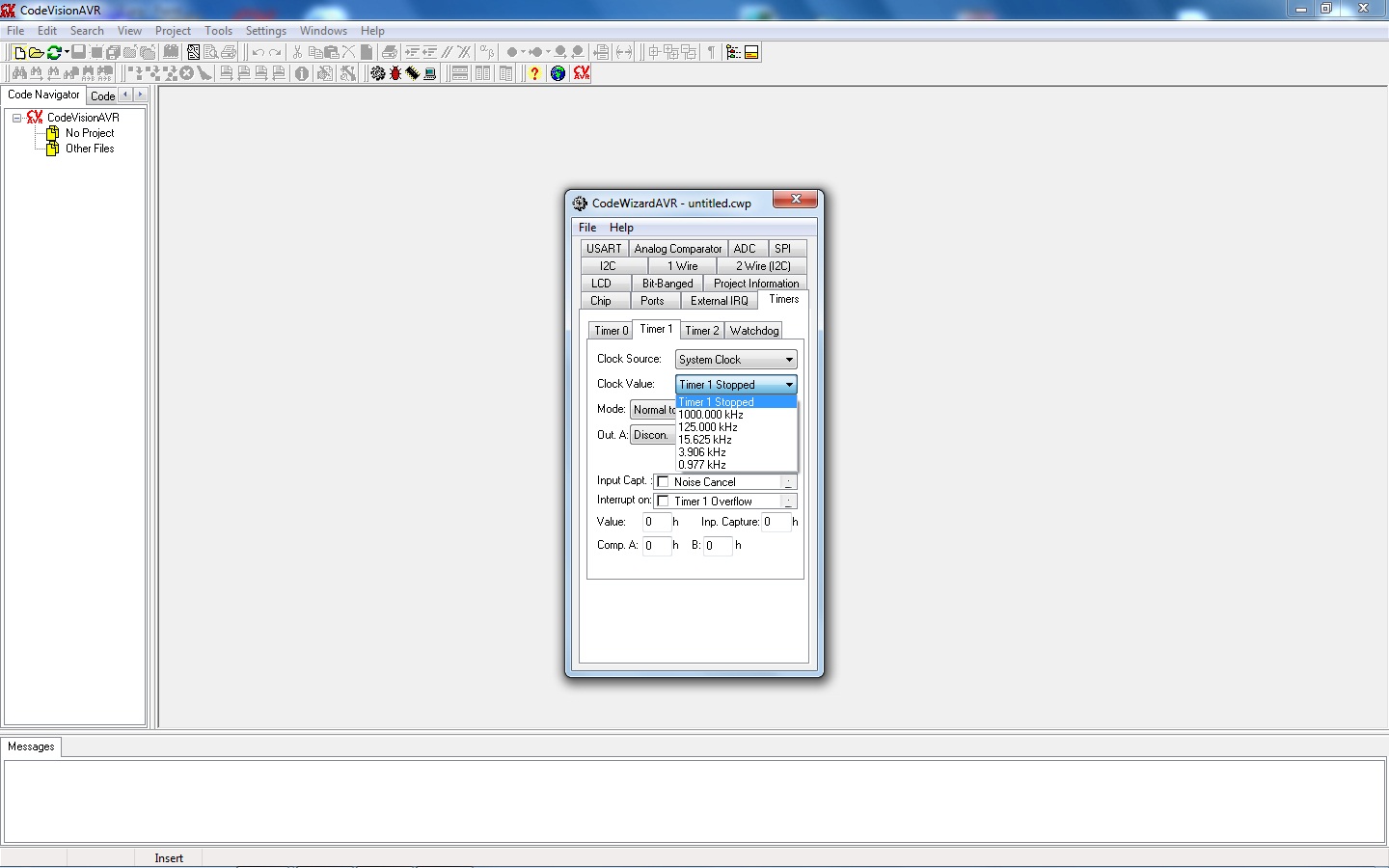Click the chip programmer toolbar icon
1389x868 pixels.
point(413,73)
